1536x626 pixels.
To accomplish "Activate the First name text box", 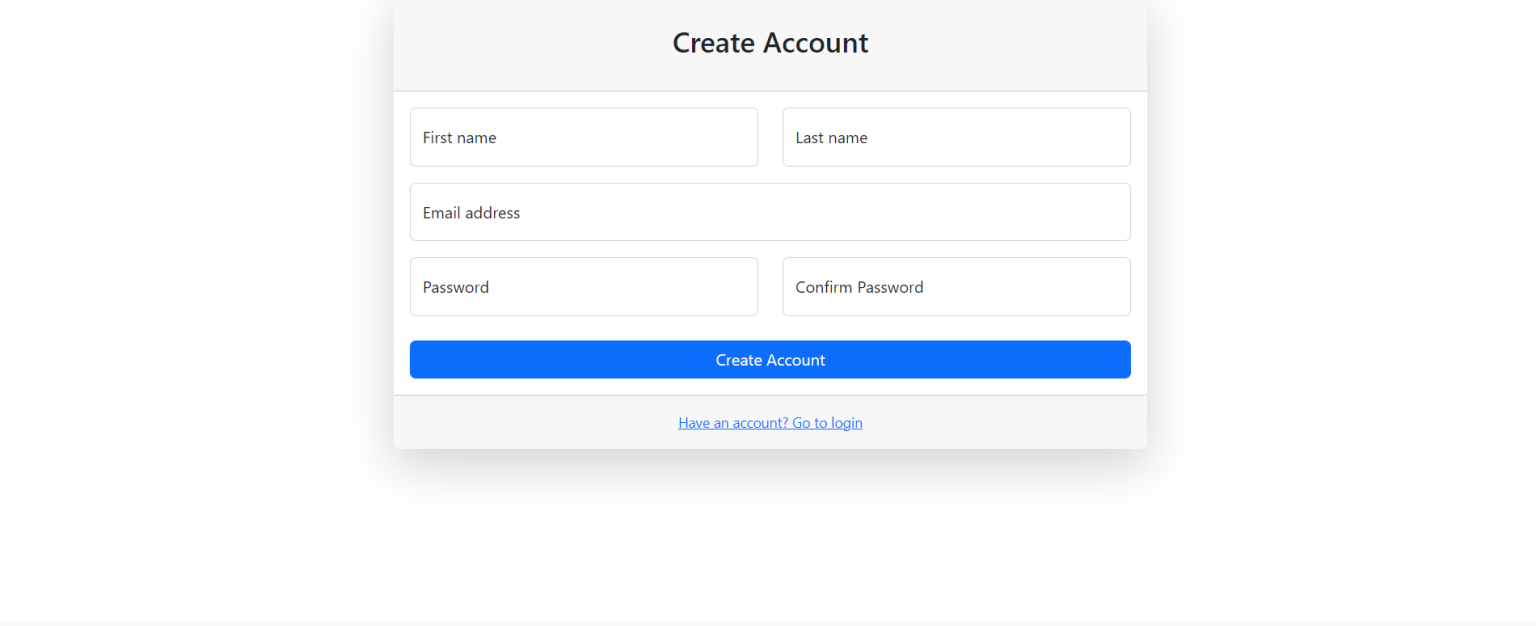I will pyautogui.click(x=584, y=137).
